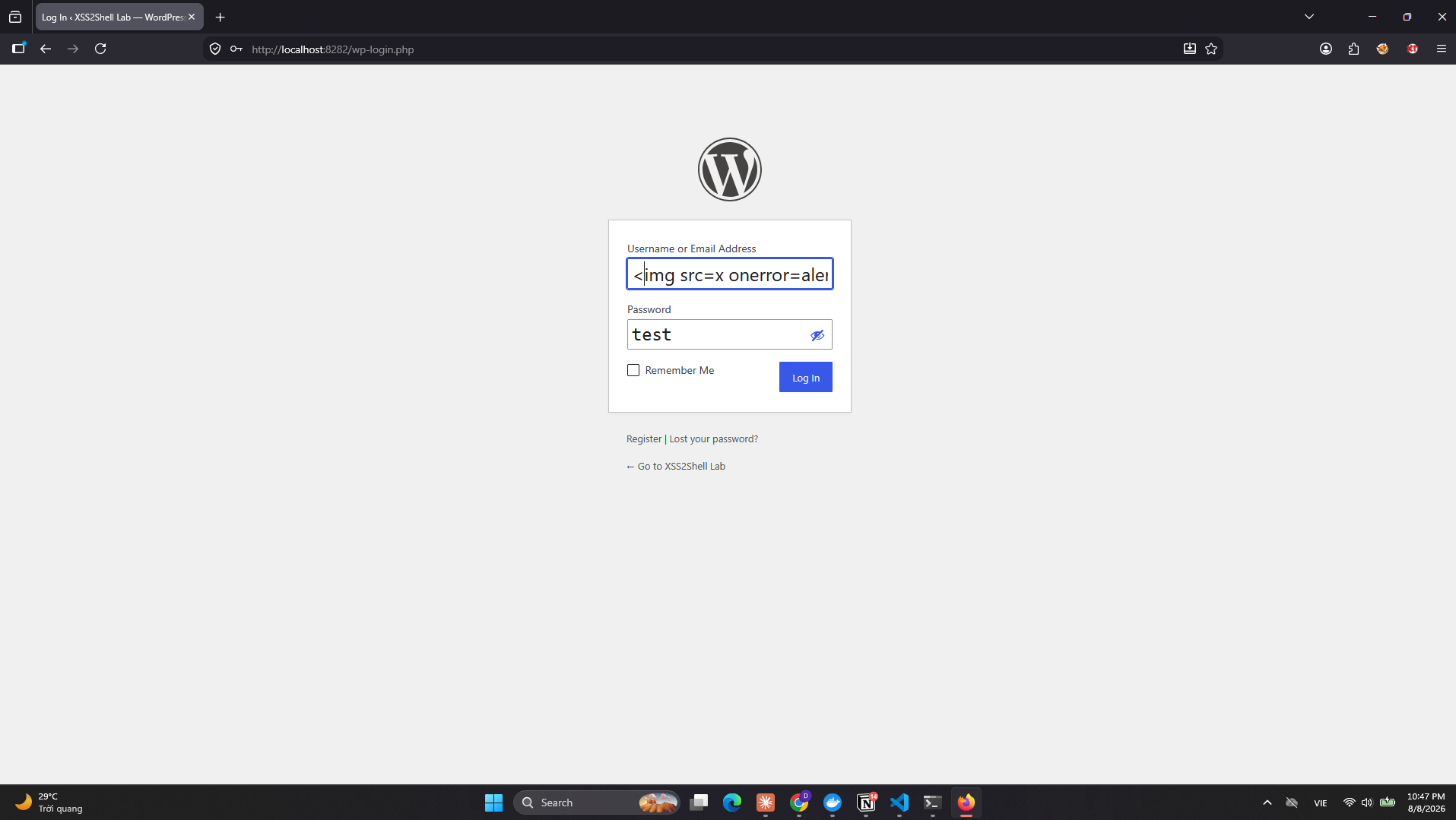This screenshot has height=820, width=1456.
Task: Follow the Lost your password? link
Action: 714,439
